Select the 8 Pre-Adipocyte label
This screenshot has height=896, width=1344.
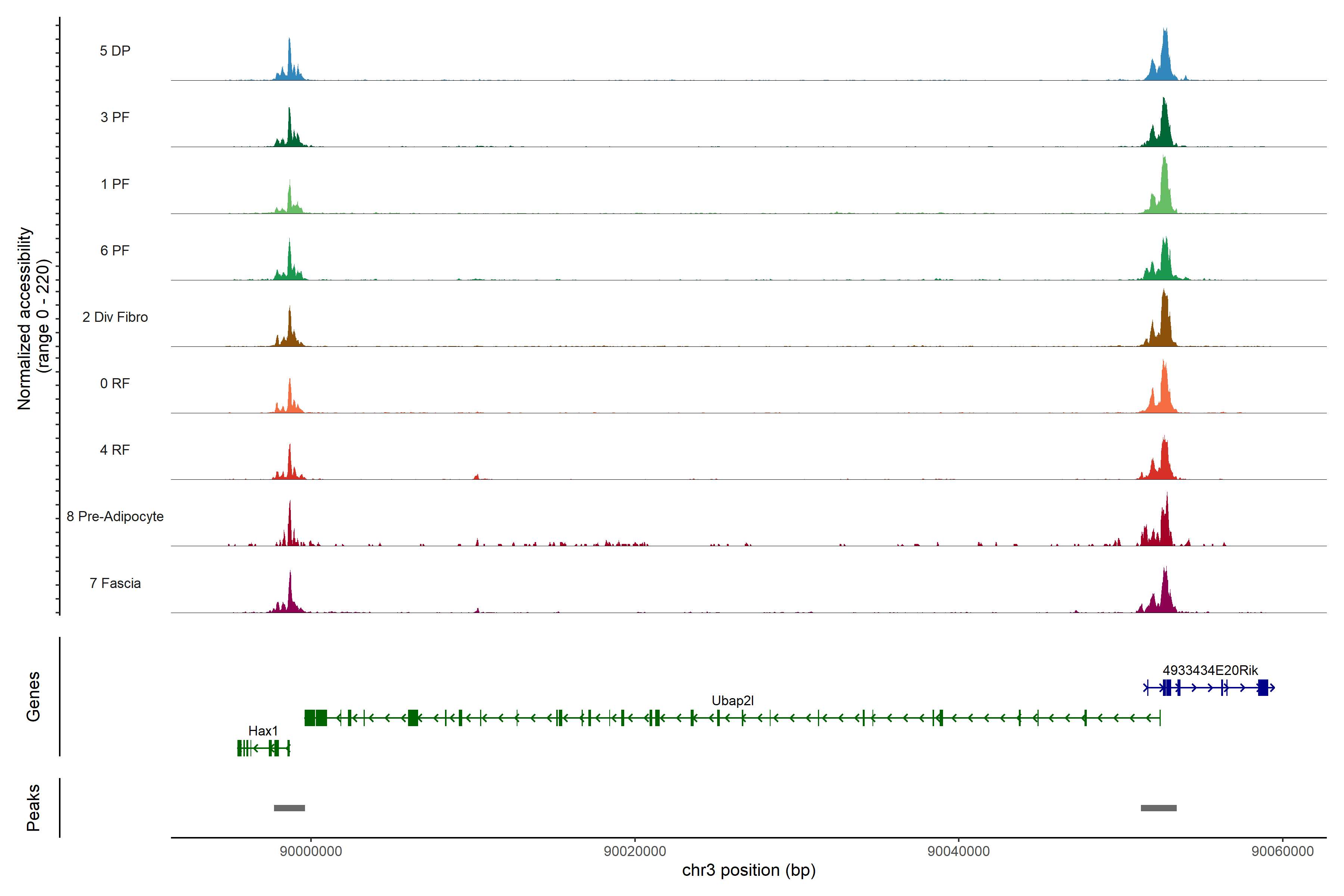tap(115, 517)
